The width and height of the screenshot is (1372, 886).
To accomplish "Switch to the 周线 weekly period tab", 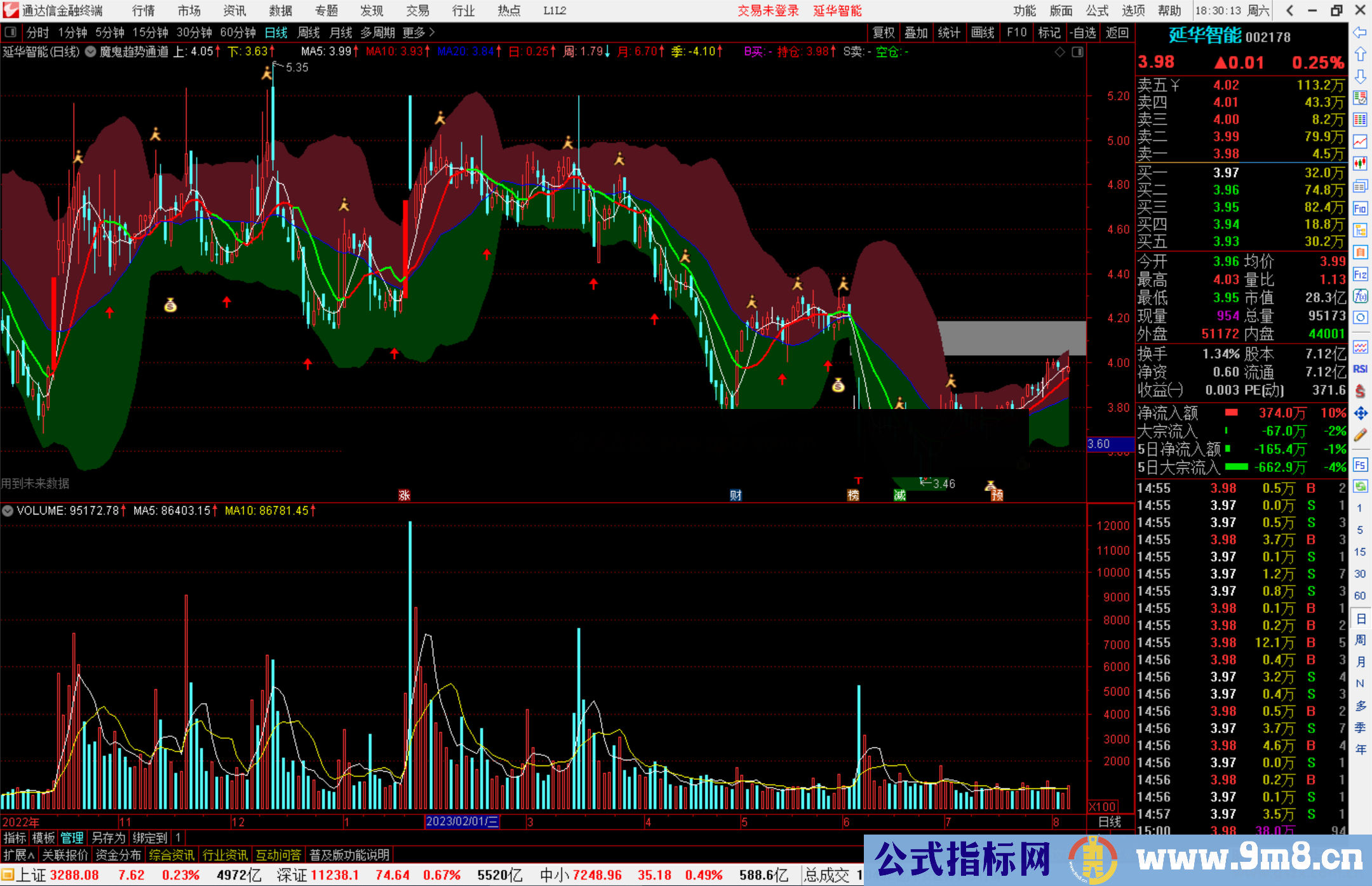I will tap(309, 32).
